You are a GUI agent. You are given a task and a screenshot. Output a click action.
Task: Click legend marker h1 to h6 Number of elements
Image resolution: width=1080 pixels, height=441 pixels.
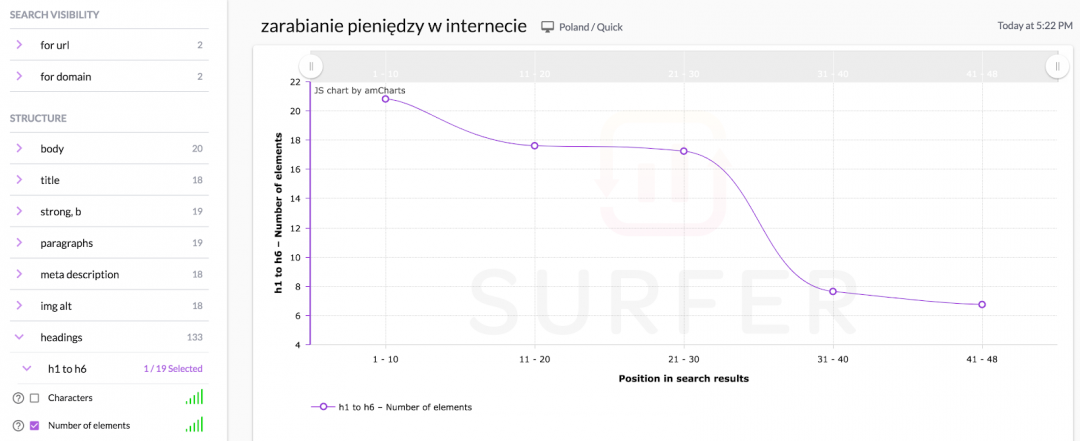coord(322,407)
